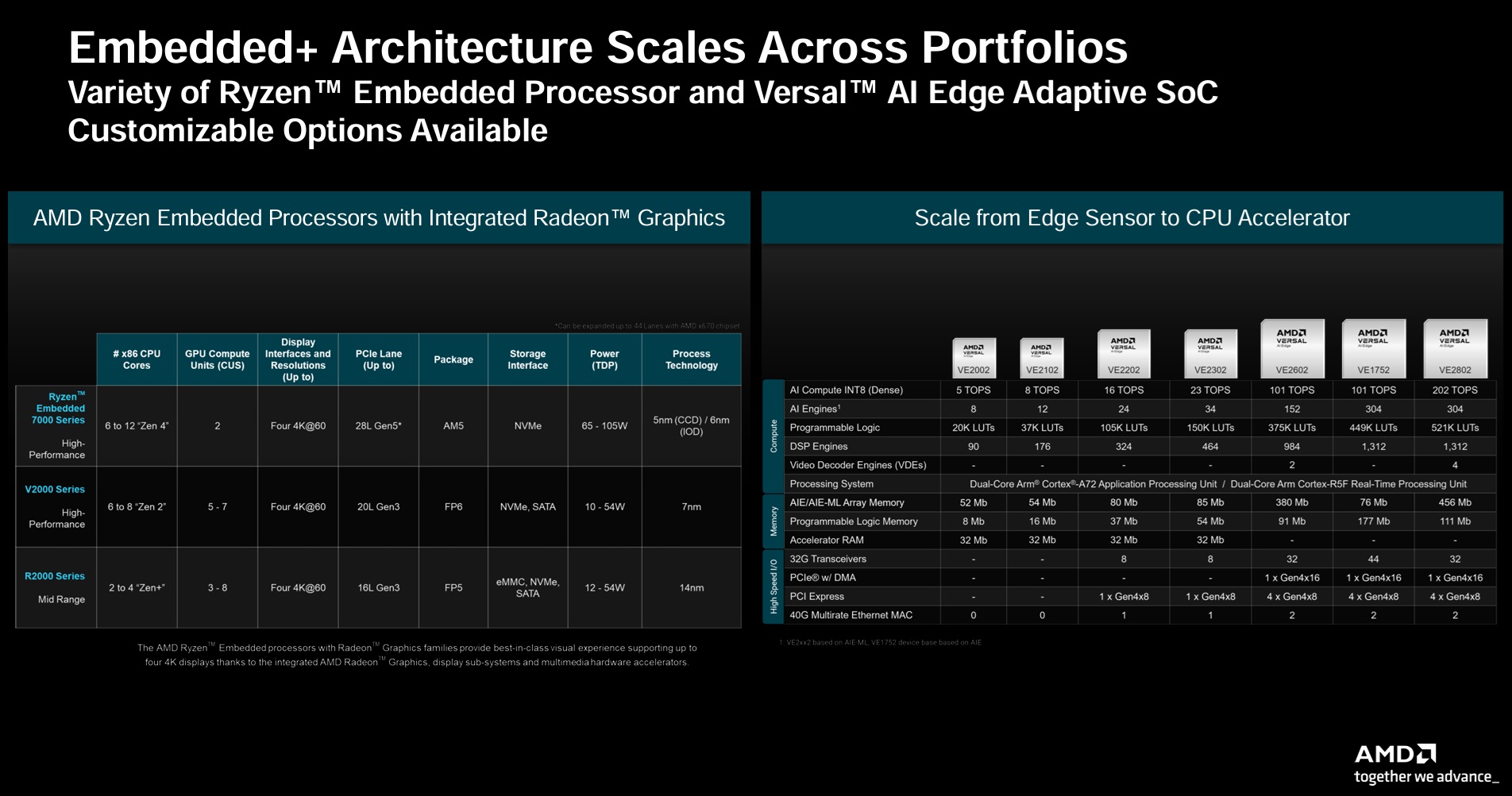The height and width of the screenshot is (796, 1512).
Task: Click the Scale from Edge Sensor banner
Action: point(1132,217)
